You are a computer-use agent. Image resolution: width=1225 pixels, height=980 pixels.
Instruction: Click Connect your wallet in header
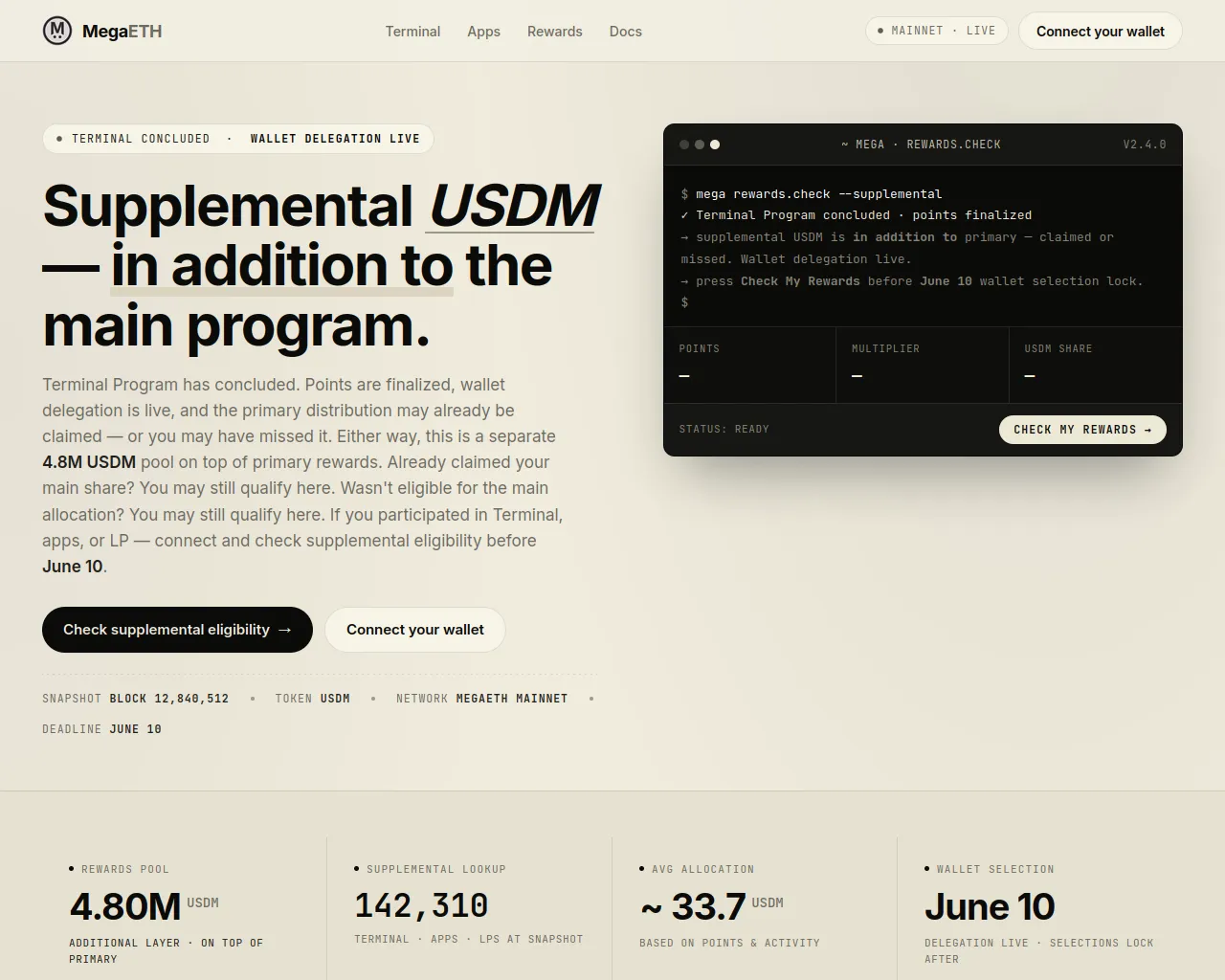pos(1100,32)
